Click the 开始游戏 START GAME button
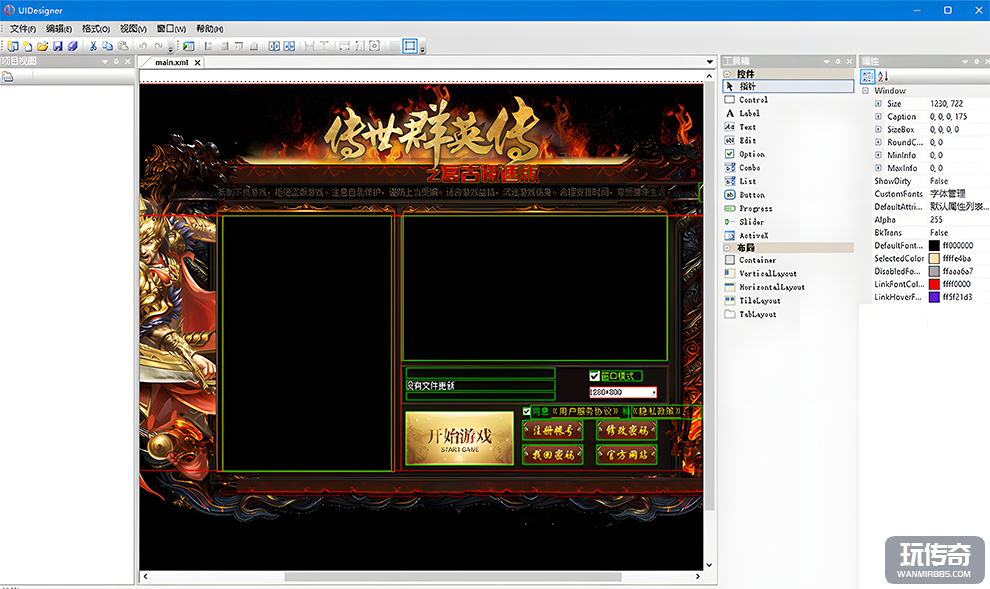The image size is (990, 589). [460, 438]
